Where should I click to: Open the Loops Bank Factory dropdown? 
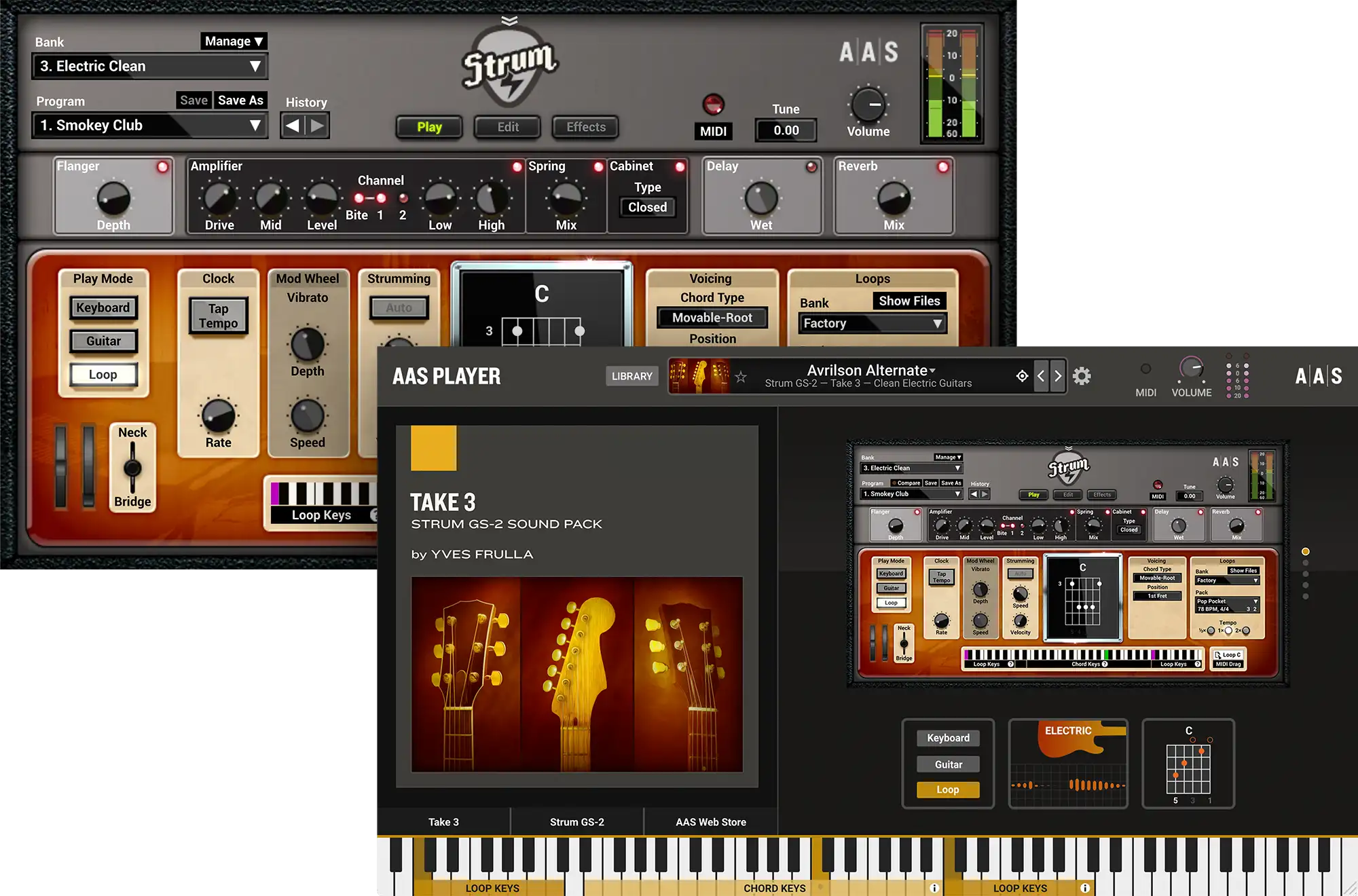tap(873, 324)
